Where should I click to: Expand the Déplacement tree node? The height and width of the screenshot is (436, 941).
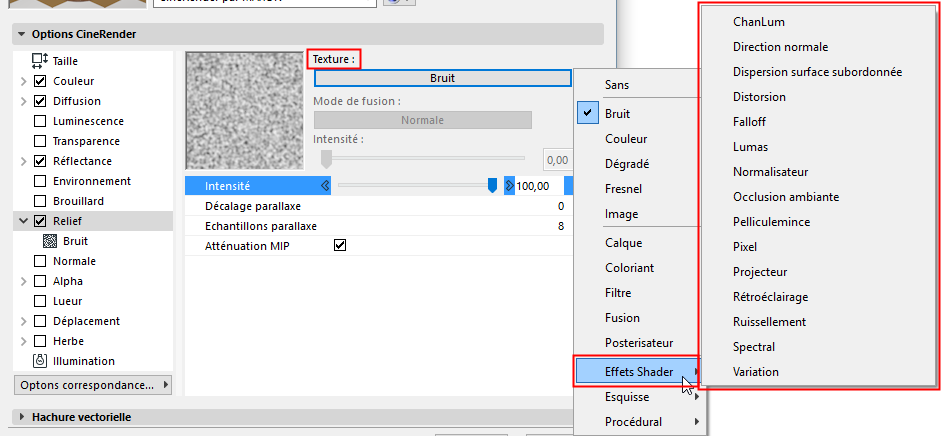click(x=24, y=321)
